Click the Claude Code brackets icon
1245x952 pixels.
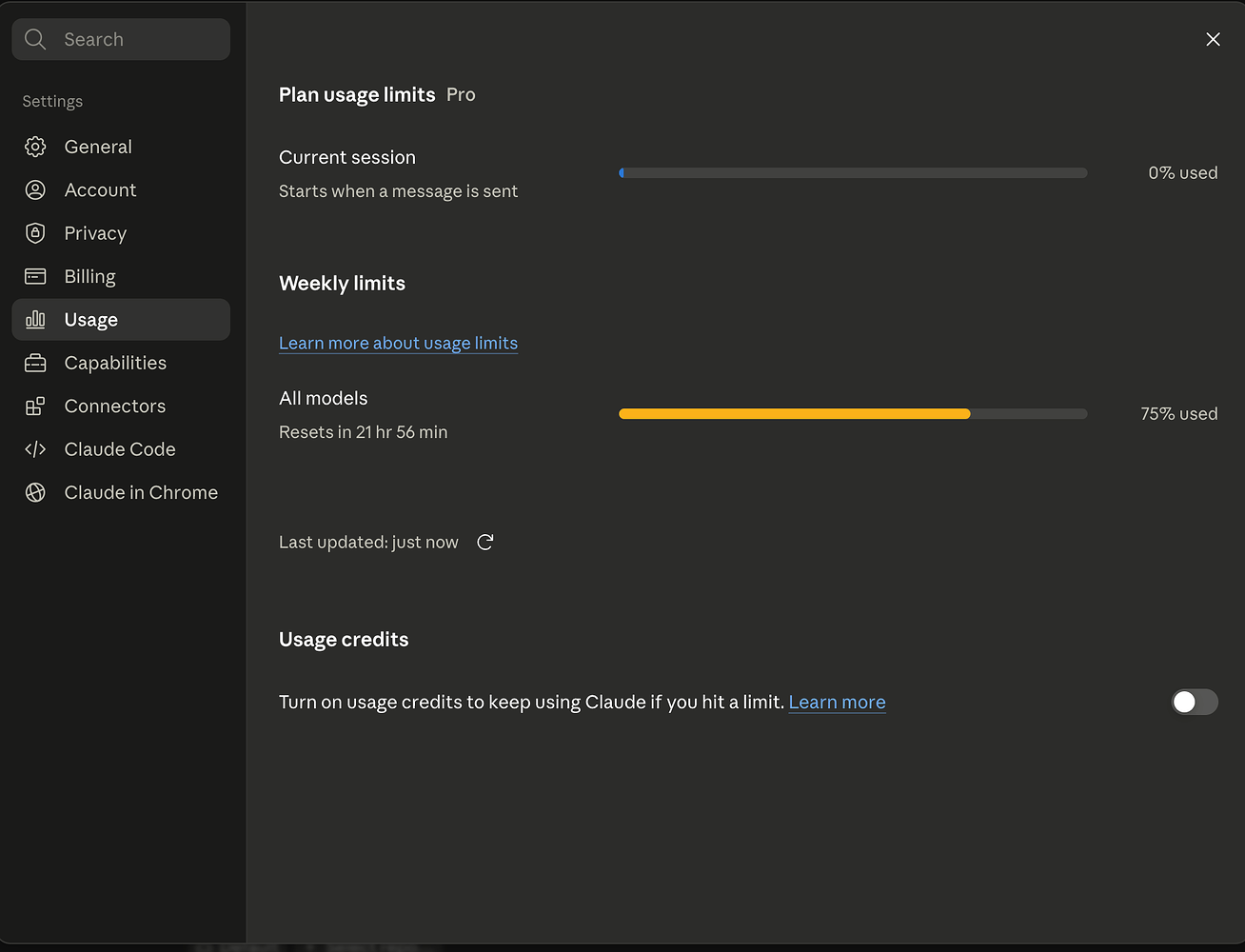click(35, 449)
